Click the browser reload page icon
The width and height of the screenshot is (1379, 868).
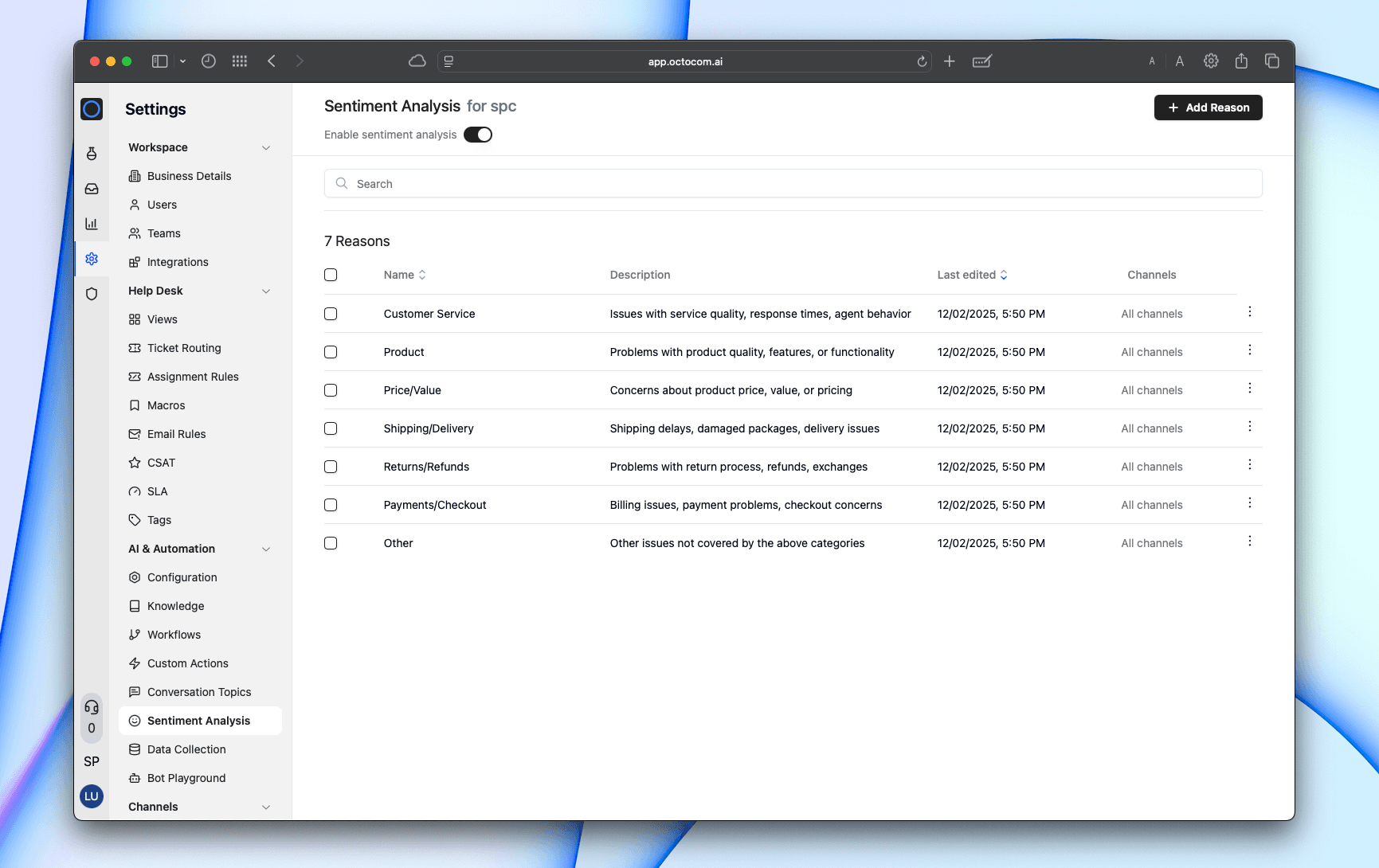[x=922, y=61]
